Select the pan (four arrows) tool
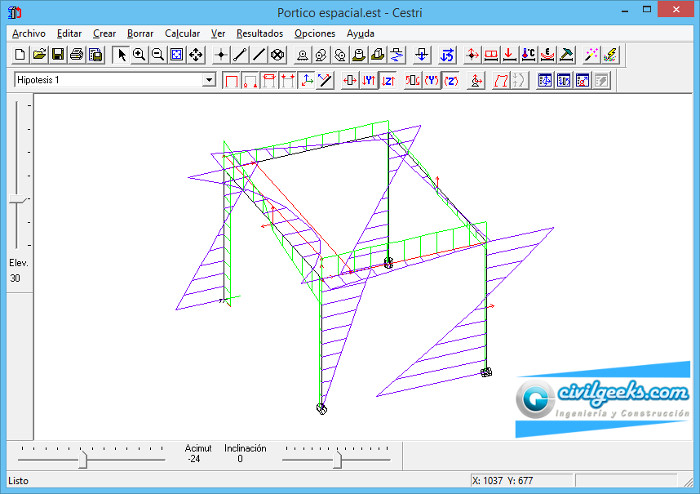The height and width of the screenshot is (494, 700). click(195, 54)
